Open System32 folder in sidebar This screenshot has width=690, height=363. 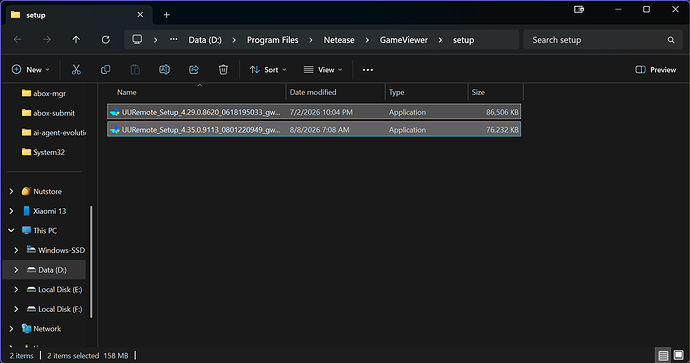click(43, 152)
